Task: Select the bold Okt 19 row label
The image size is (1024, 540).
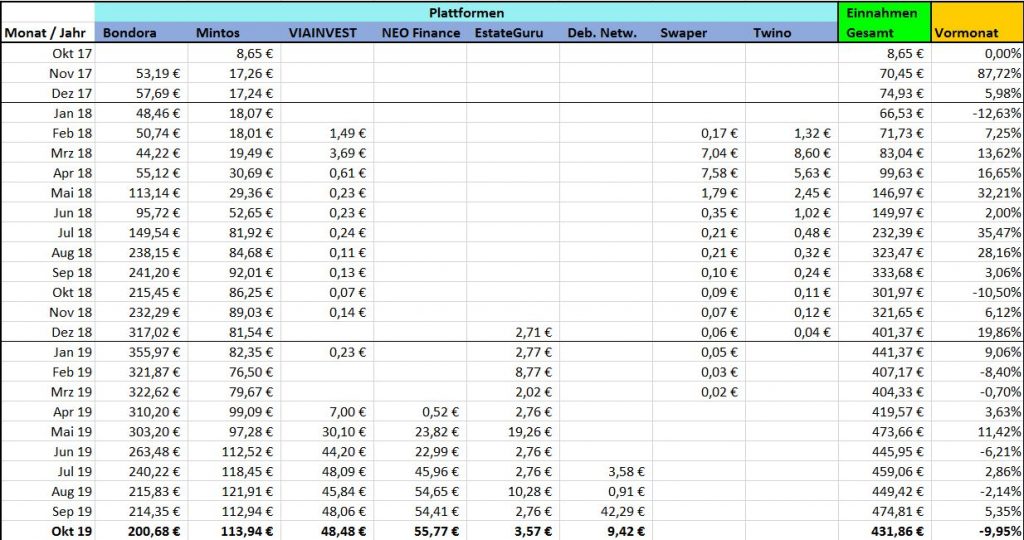Action: click(x=48, y=532)
